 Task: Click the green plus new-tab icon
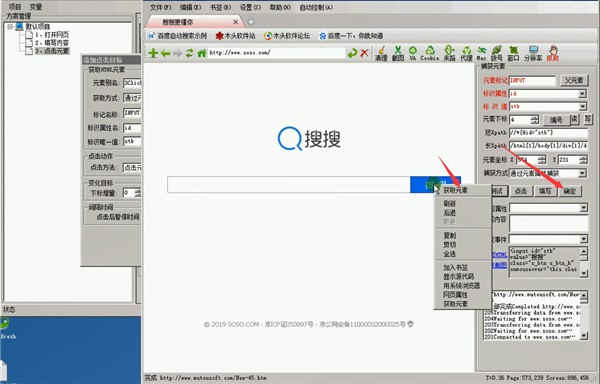[153, 53]
